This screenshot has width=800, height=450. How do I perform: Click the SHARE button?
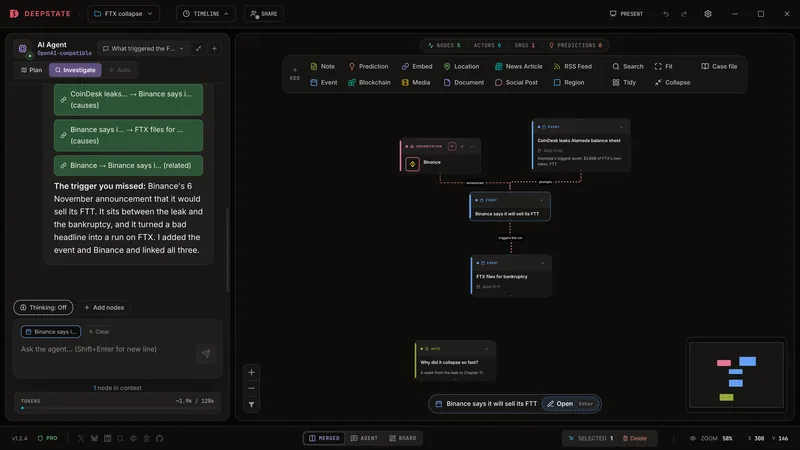264,14
